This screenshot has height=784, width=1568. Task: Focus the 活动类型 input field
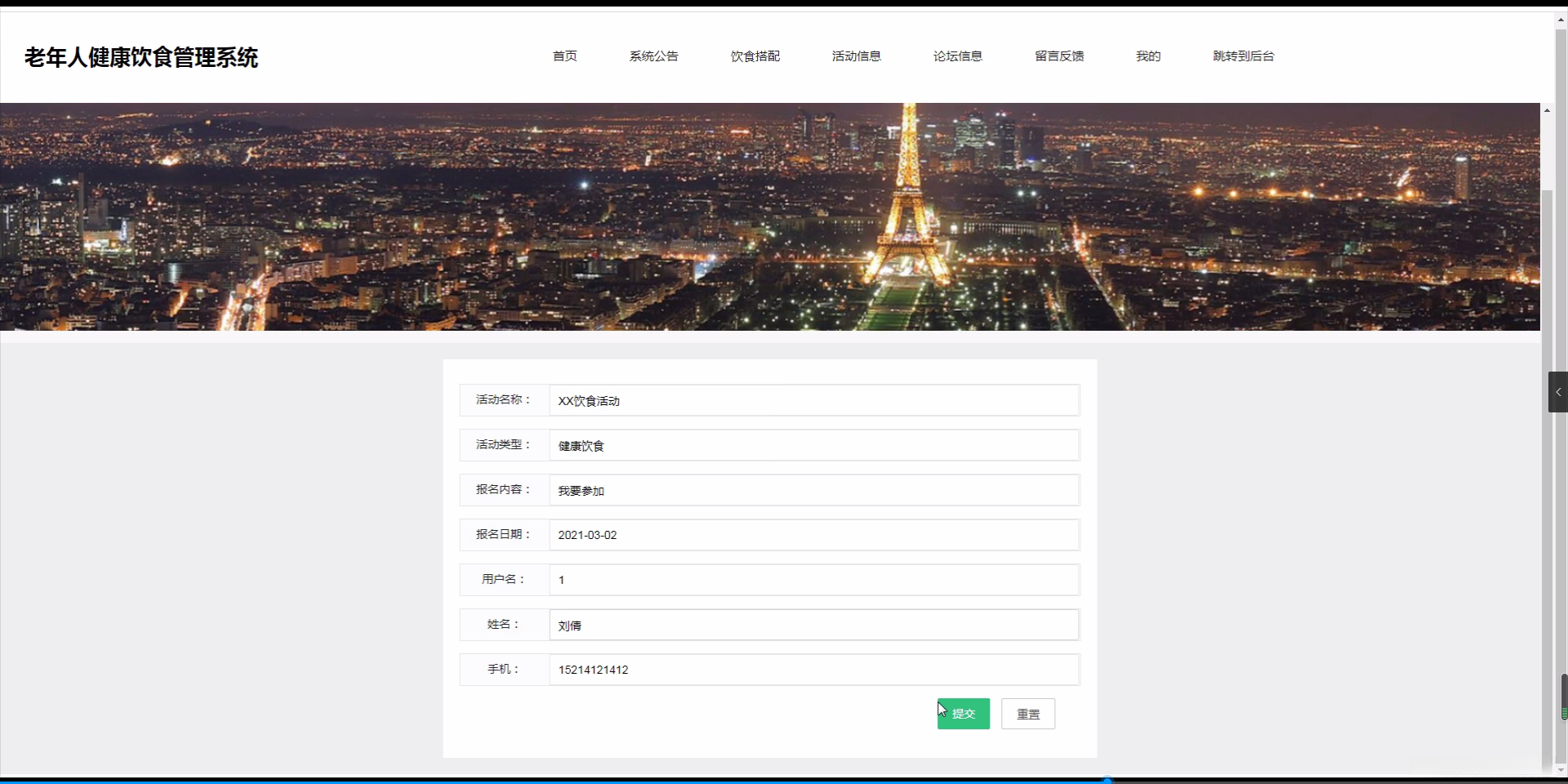click(814, 445)
